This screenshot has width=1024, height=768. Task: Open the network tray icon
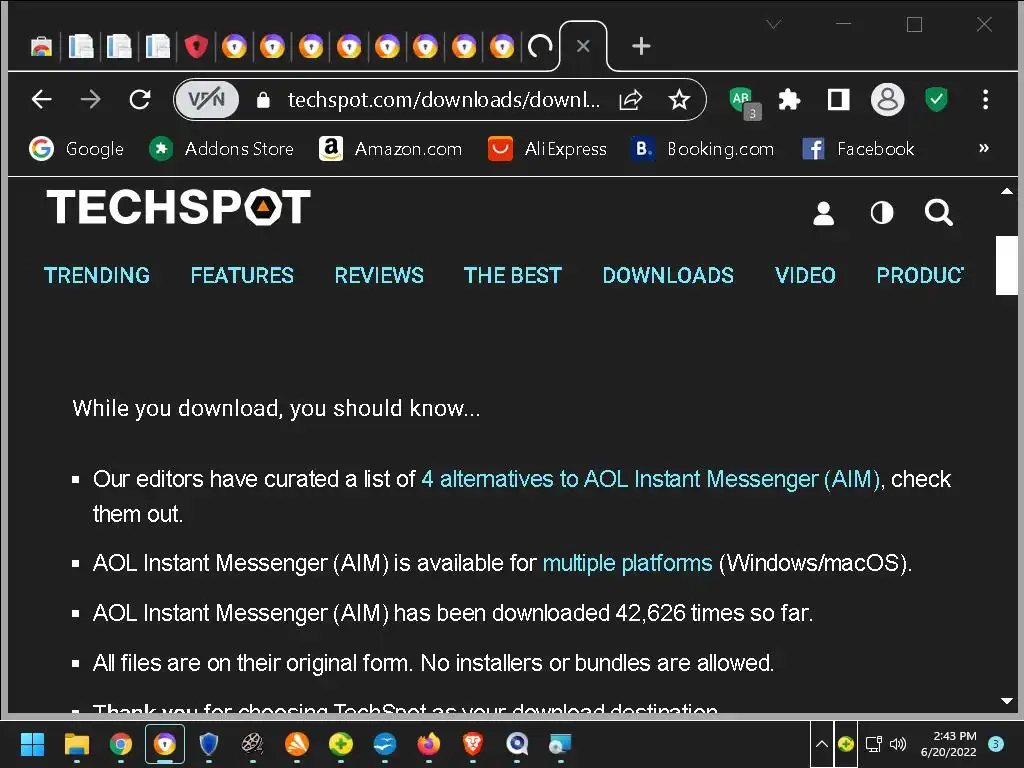point(873,744)
